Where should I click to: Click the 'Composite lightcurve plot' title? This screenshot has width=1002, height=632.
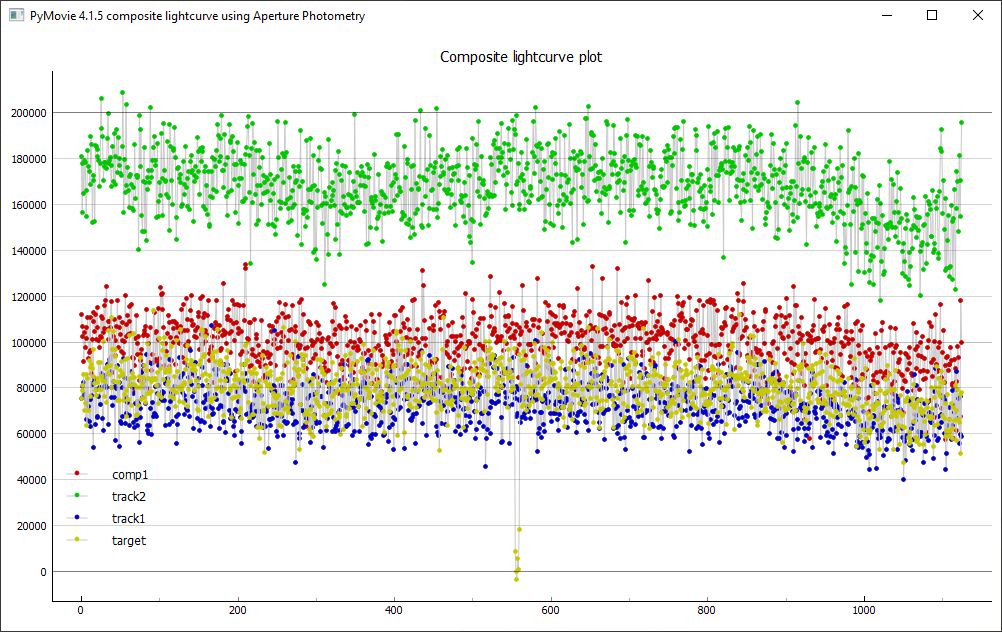[x=521, y=57]
